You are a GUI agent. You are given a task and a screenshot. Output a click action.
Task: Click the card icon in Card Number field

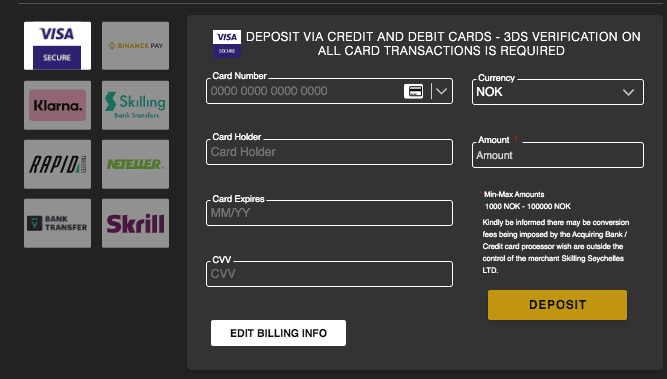tap(413, 91)
